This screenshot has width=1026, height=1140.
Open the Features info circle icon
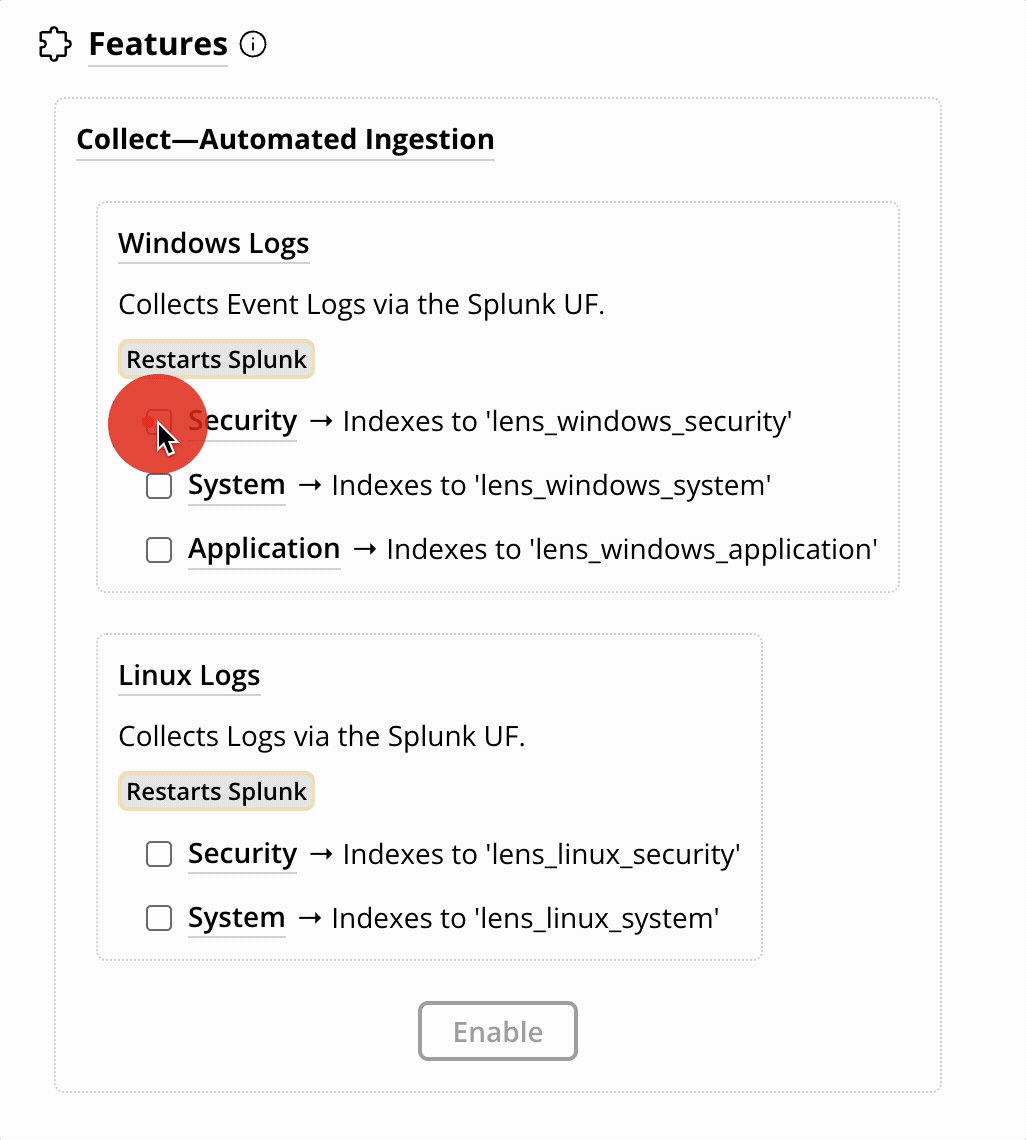pos(253,44)
